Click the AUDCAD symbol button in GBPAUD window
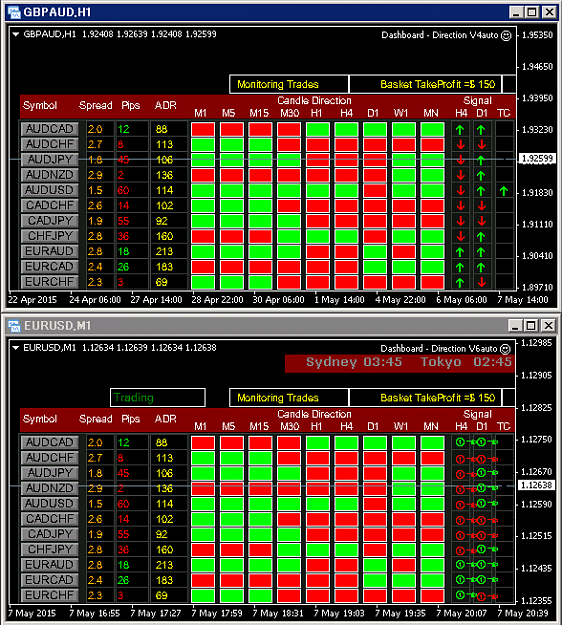Viewport: 562px width, 625px height. [49, 129]
